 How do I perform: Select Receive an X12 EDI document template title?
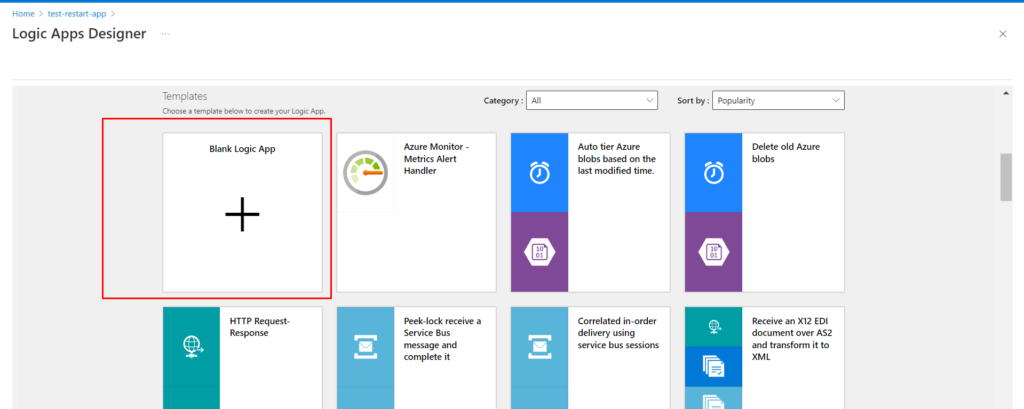(792, 339)
